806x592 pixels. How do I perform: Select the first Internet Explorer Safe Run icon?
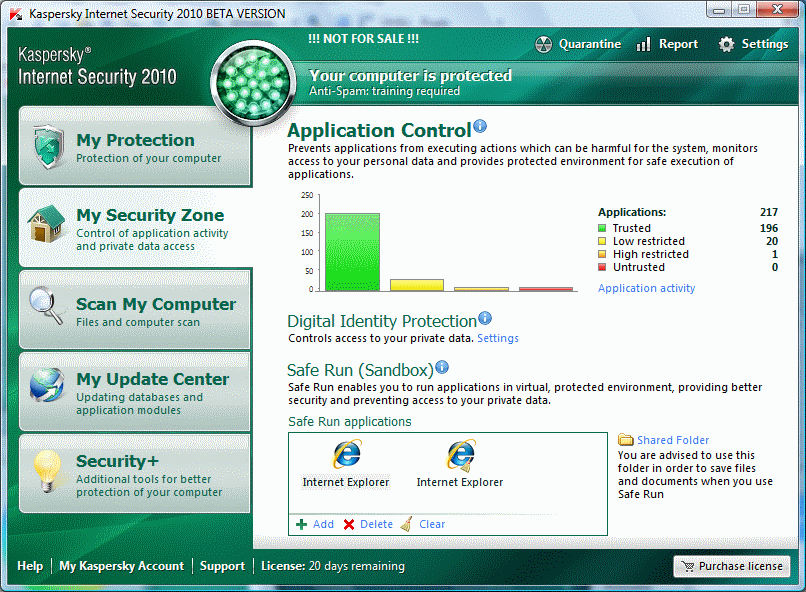point(347,454)
